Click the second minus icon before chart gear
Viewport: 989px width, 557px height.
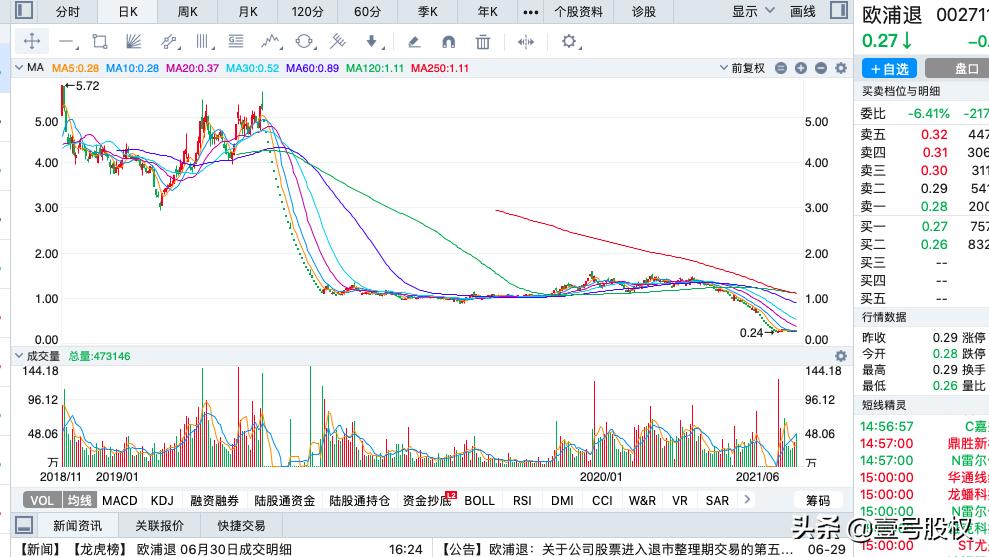pyautogui.click(x=821, y=68)
